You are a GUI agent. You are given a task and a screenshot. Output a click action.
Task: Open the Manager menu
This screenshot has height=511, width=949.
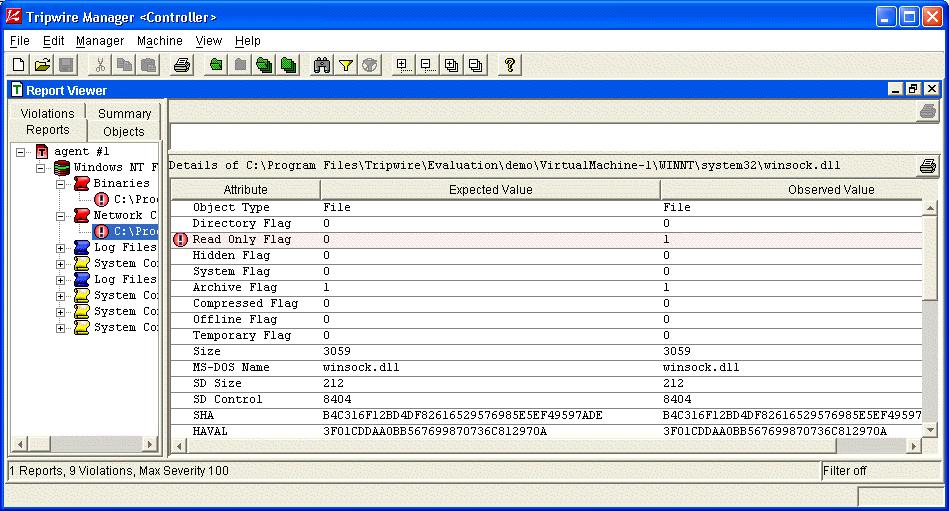point(100,41)
